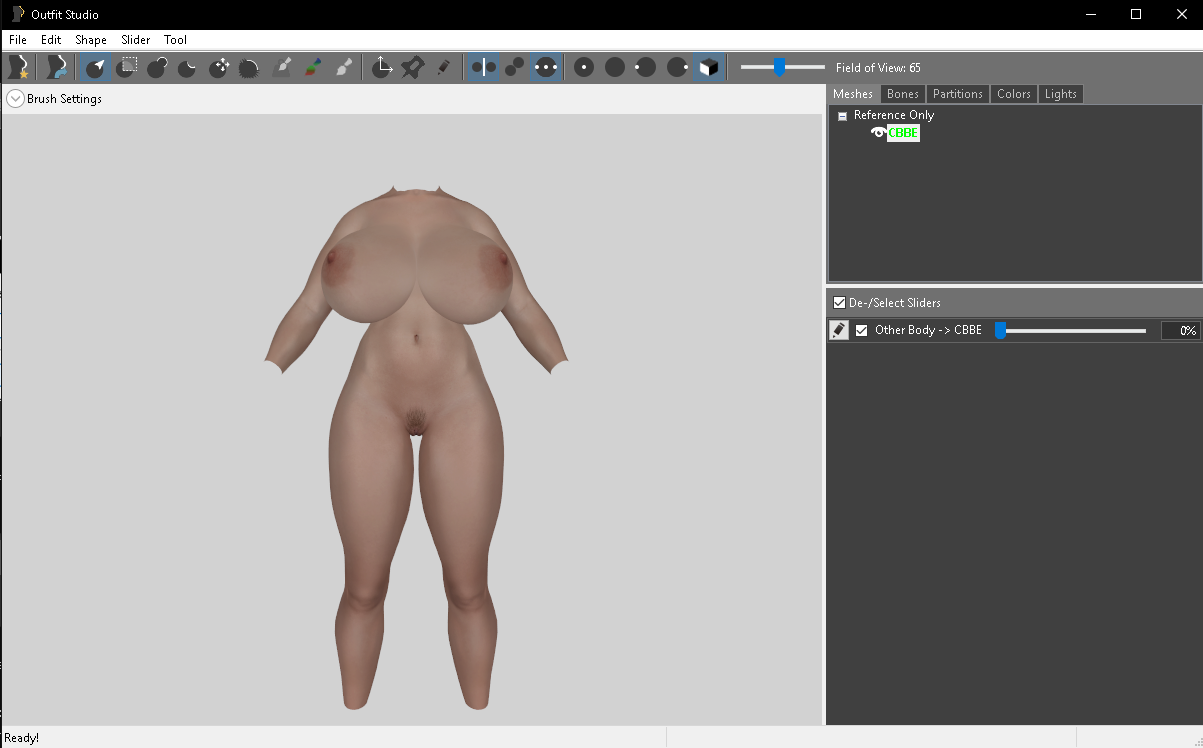Switch to the Partitions tab
Screen dimensions: 1203x748
[x=957, y=94]
